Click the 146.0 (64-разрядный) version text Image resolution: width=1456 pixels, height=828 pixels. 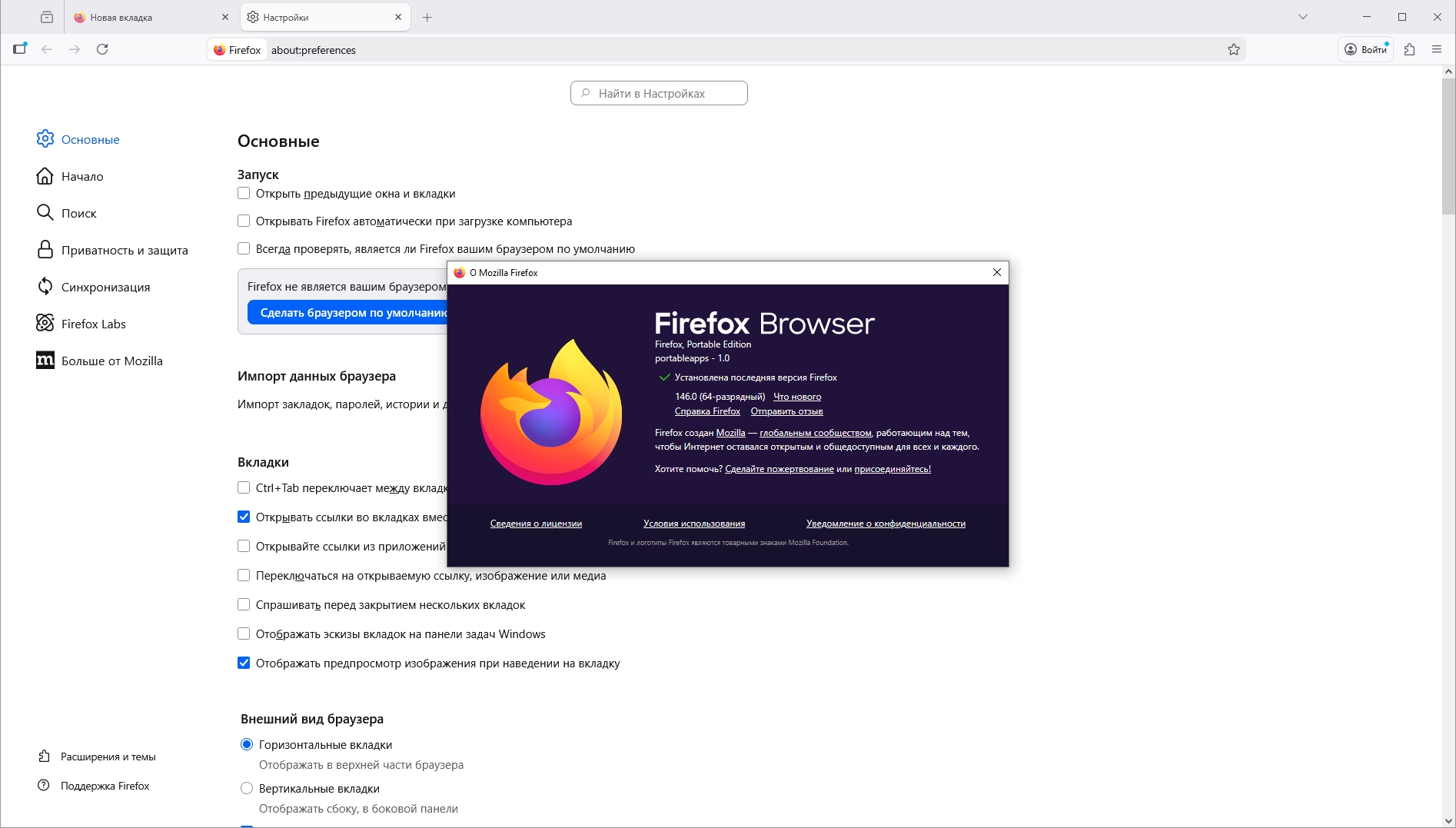point(720,397)
